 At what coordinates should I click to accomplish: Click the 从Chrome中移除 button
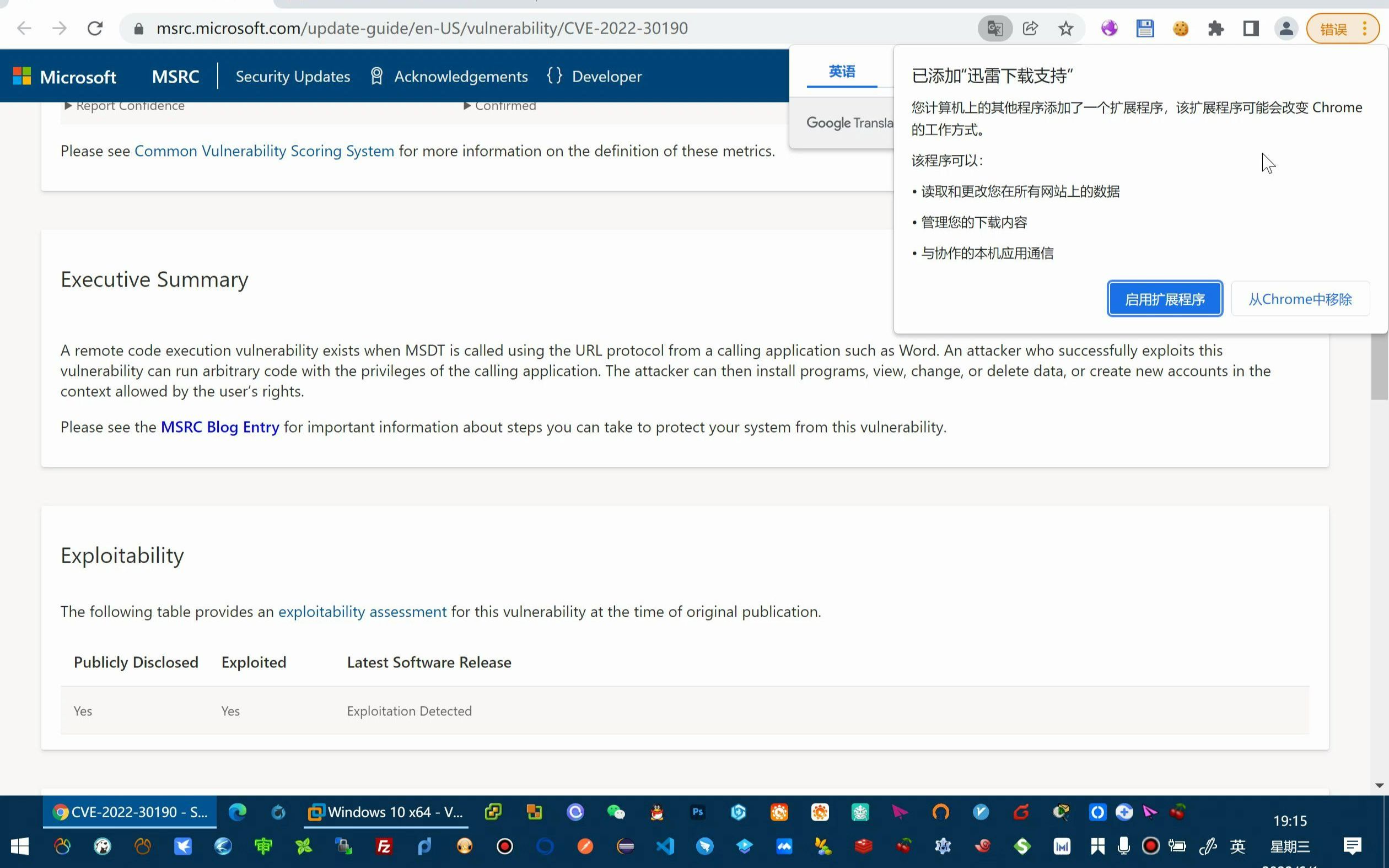(x=1300, y=299)
